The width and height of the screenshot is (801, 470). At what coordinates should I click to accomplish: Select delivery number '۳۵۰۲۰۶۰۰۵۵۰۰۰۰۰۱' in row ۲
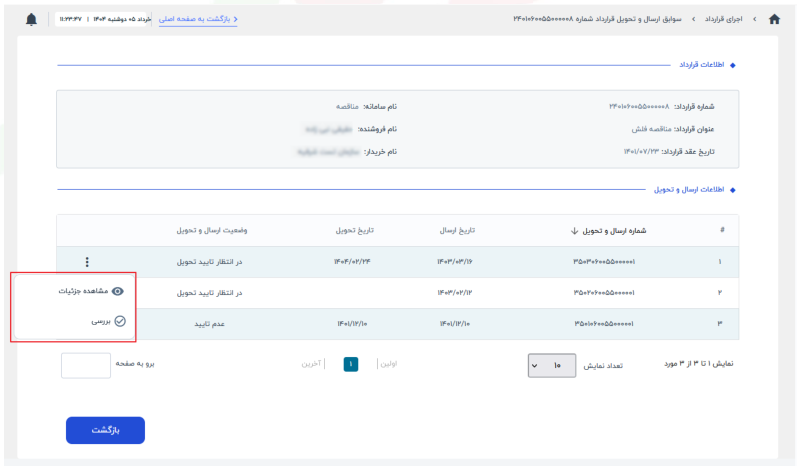604,293
